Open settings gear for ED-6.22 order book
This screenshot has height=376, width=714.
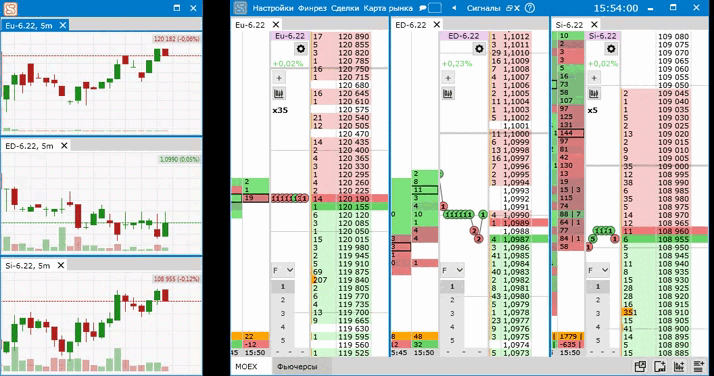point(479,49)
